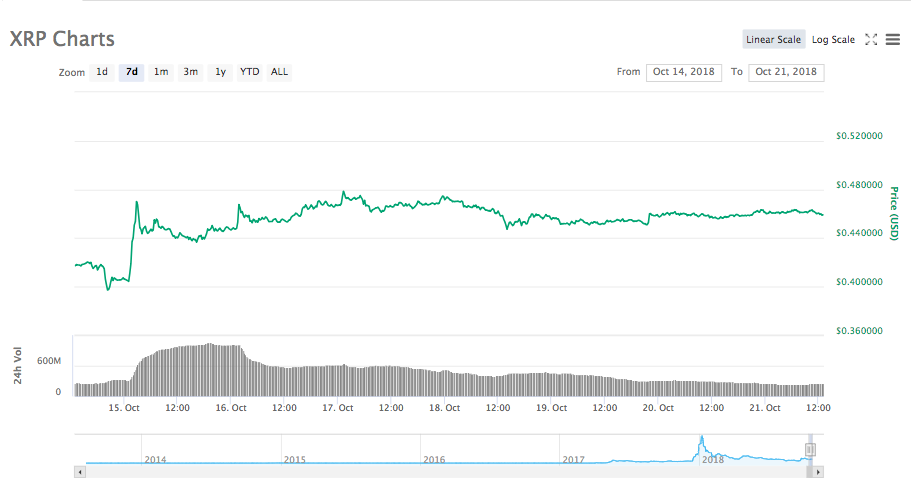
Task: Click the 600M volume axis label
Action: pos(49,361)
